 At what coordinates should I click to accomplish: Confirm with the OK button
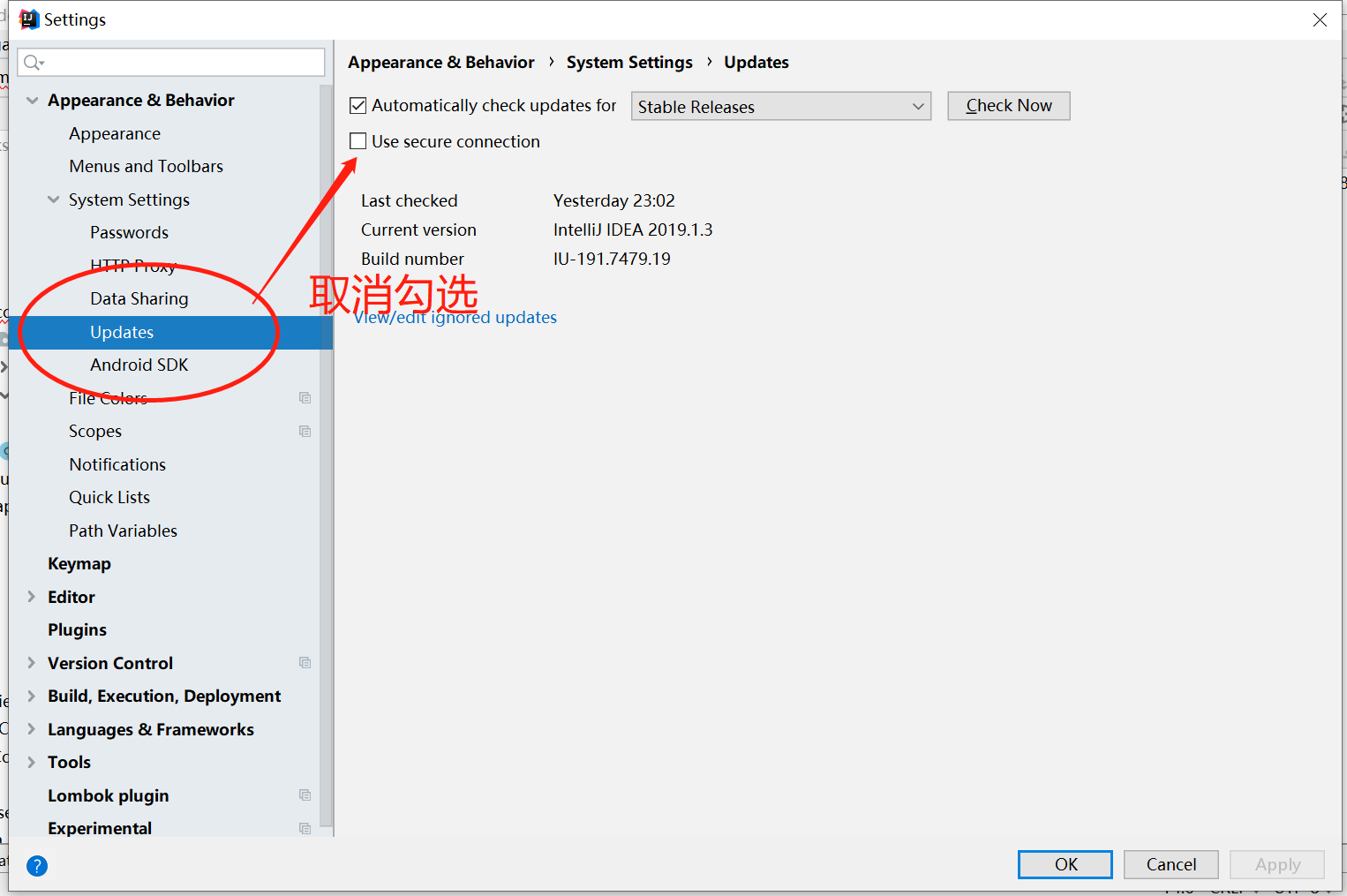1065,864
